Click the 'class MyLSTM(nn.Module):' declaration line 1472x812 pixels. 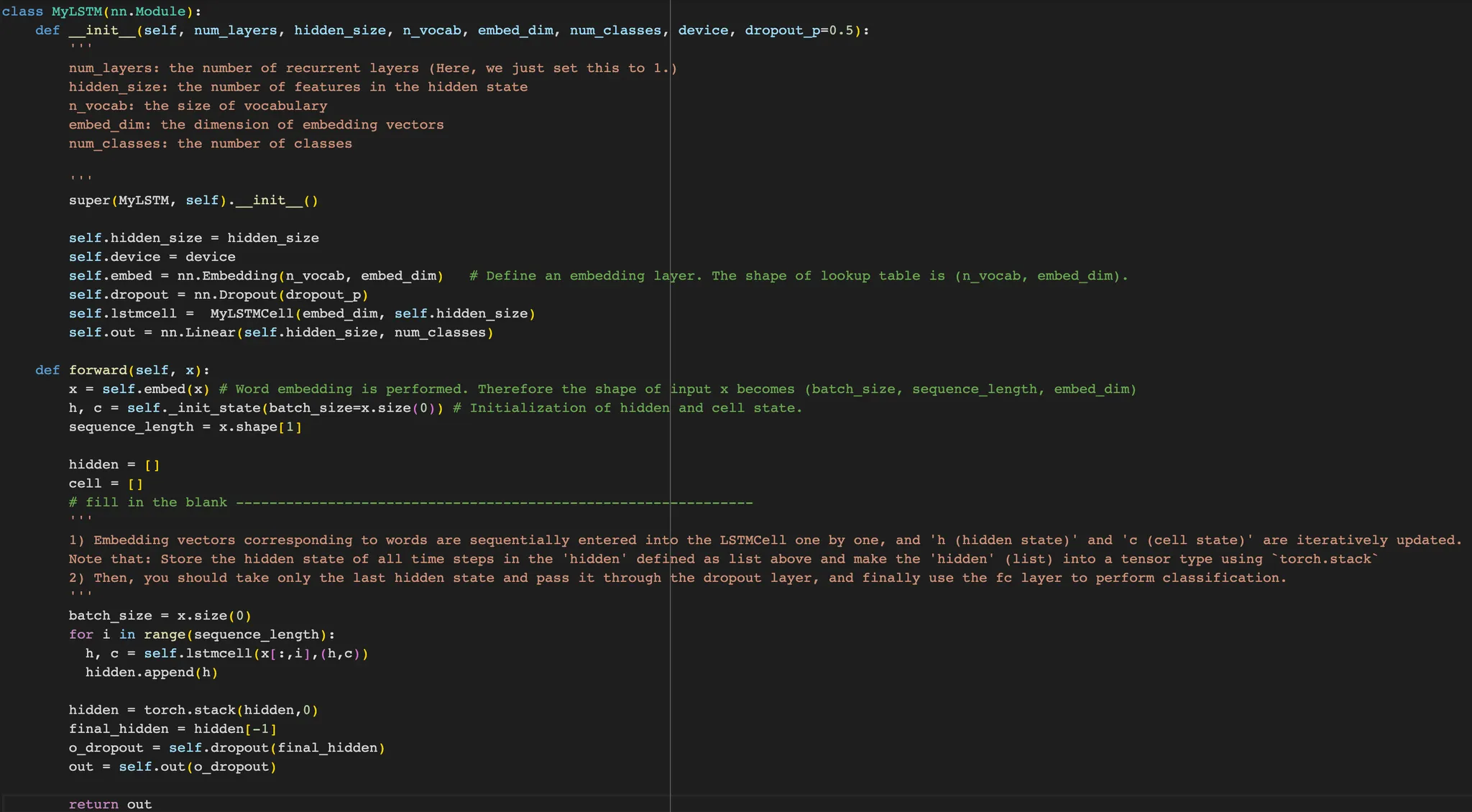(101, 11)
